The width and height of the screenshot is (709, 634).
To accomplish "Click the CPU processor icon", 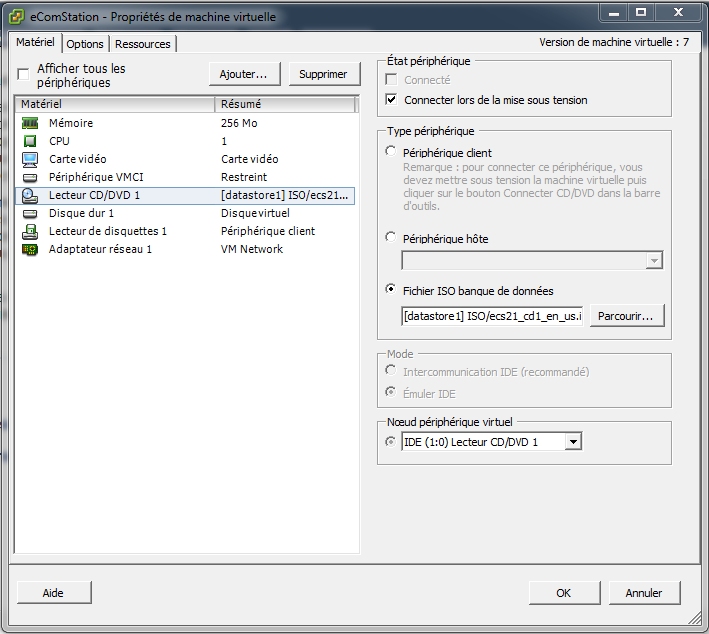I will pyautogui.click(x=30, y=141).
